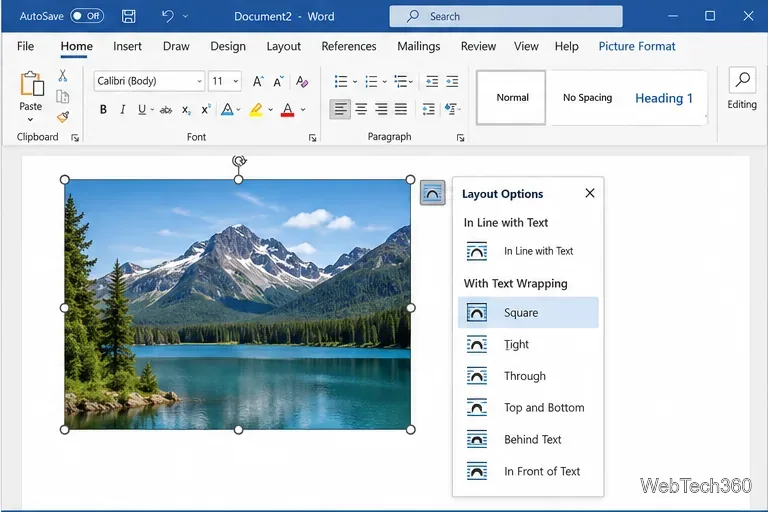Open the Bullets list dropdown arrow
This screenshot has width=768, height=512.
tap(355, 82)
